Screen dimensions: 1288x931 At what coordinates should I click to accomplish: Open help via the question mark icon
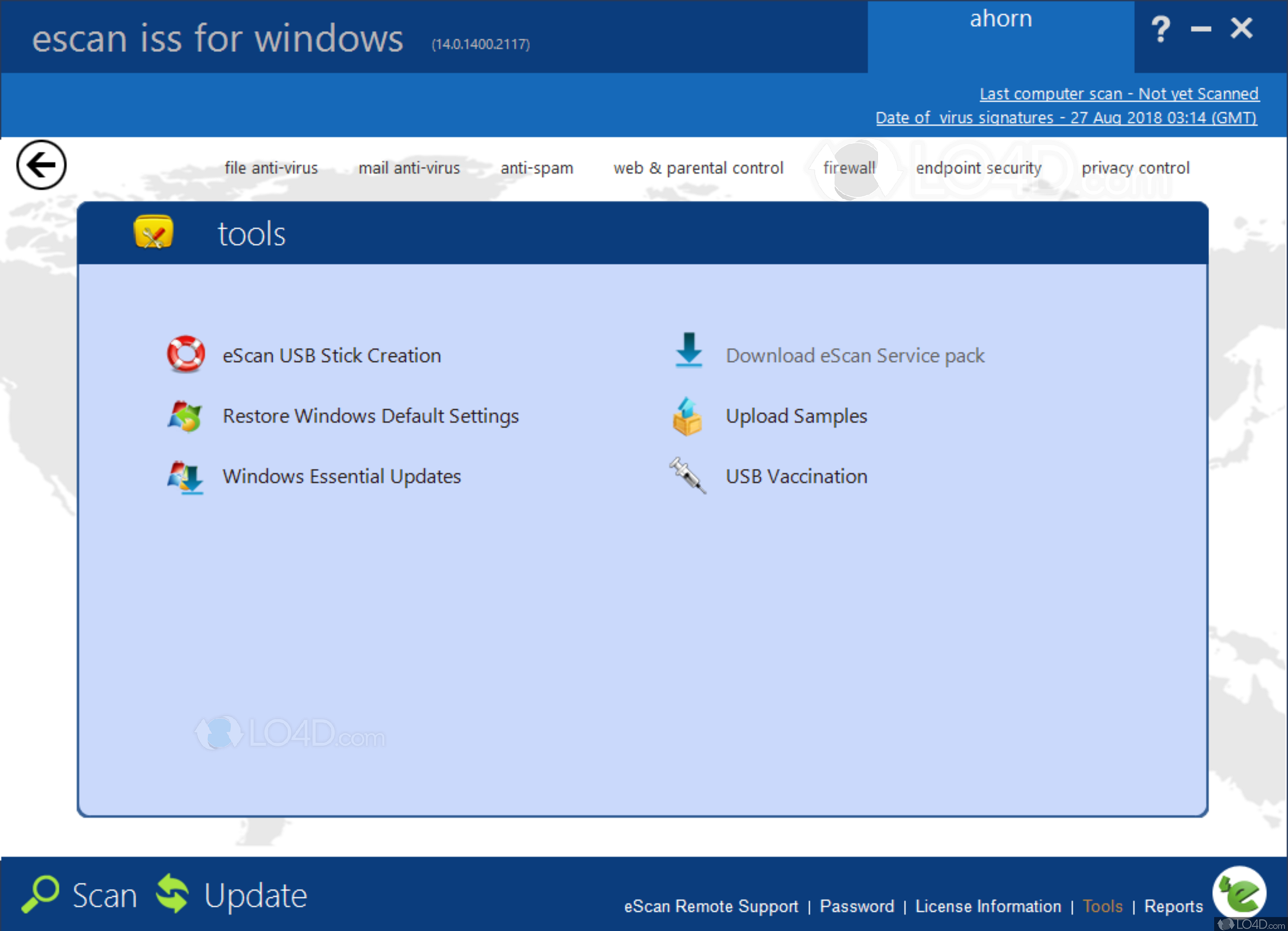click(1160, 28)
